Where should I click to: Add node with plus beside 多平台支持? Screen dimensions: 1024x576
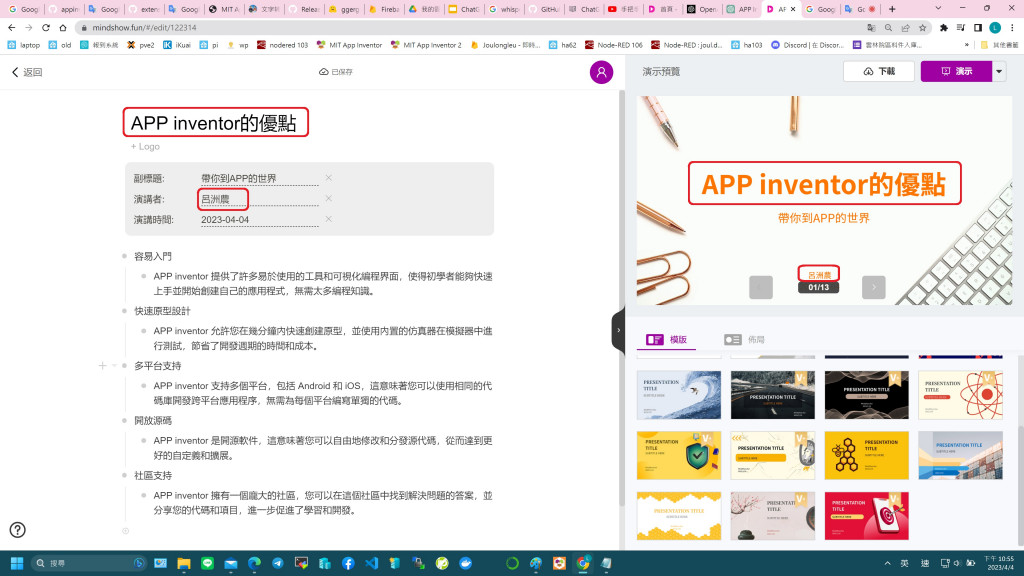103,366
